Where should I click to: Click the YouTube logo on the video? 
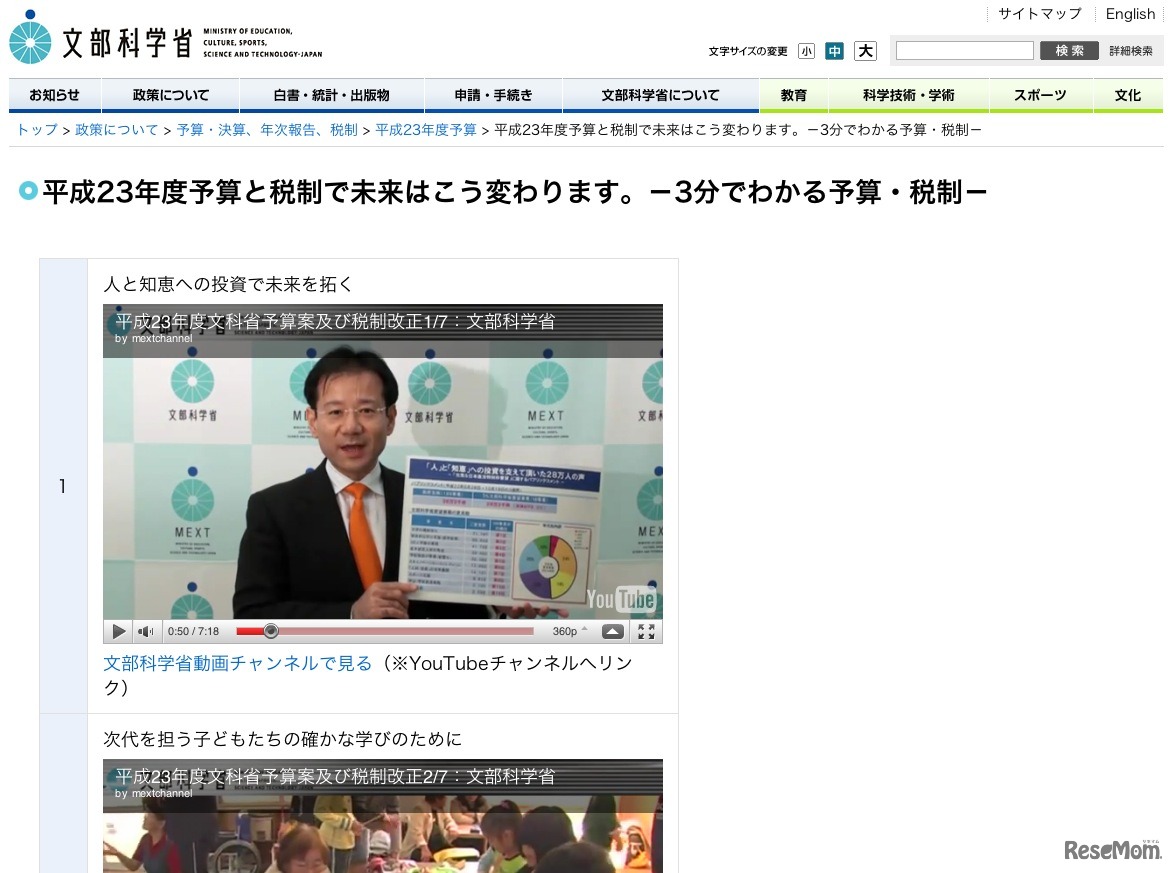(x=621, y=599)
